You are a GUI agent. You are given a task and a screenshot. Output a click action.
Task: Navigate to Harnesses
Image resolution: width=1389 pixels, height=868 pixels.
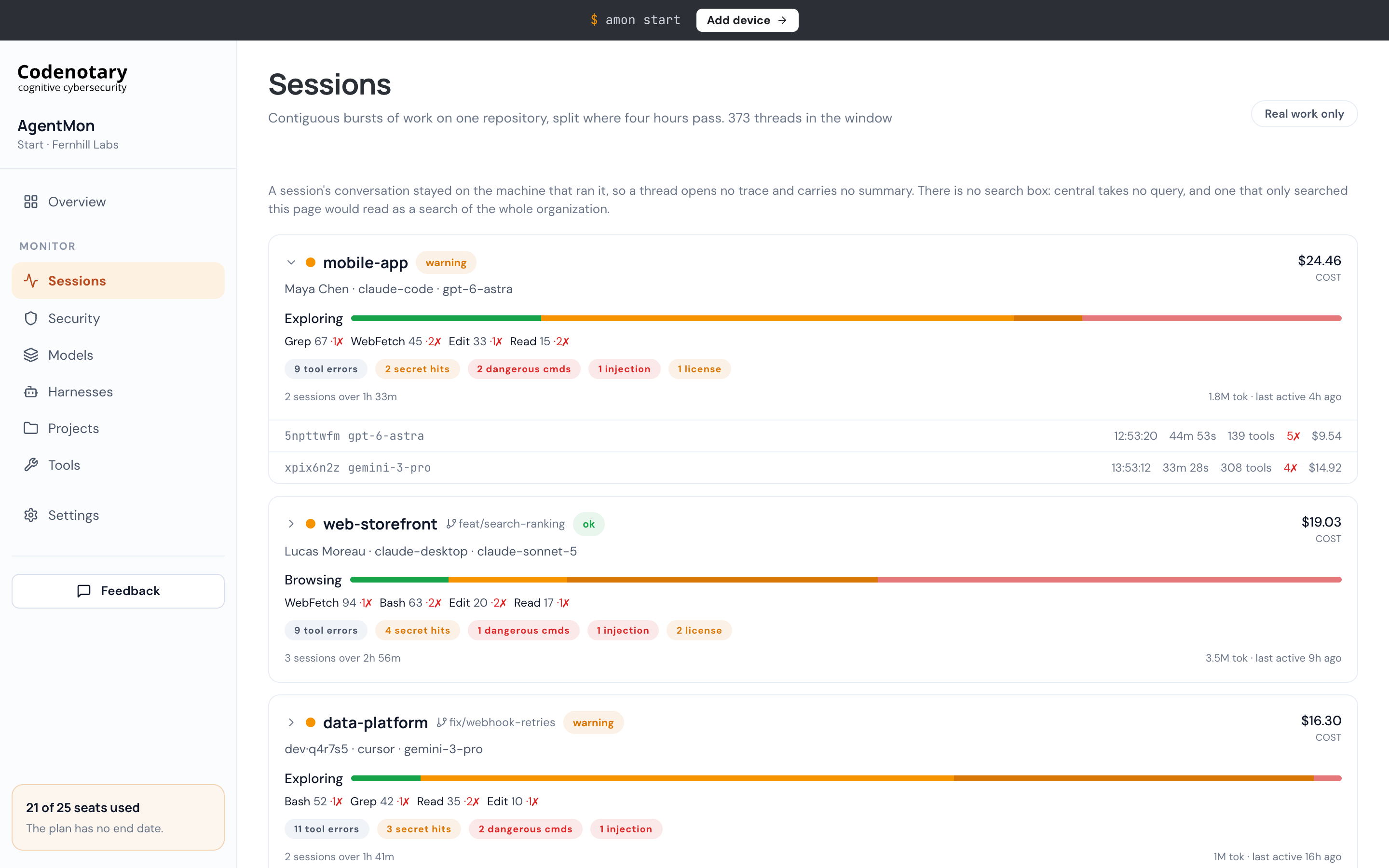[118, 392]
